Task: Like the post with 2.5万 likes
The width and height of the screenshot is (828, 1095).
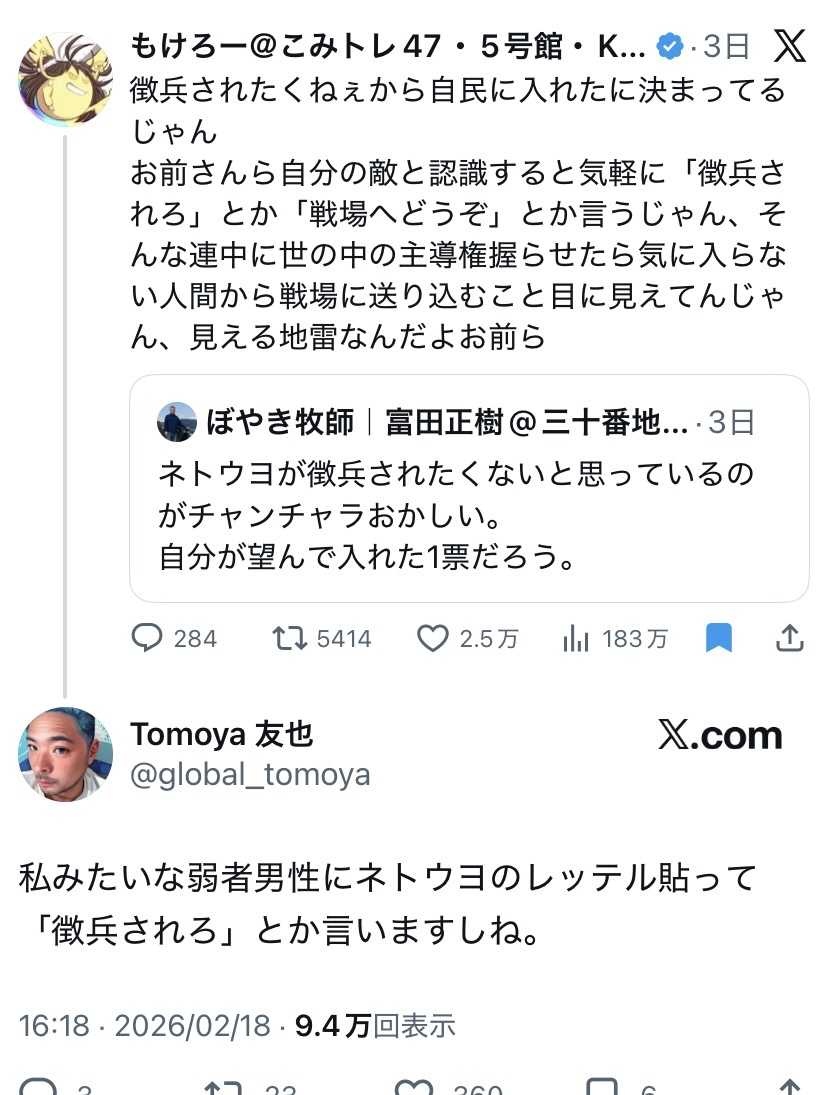Action: point(432,638)
